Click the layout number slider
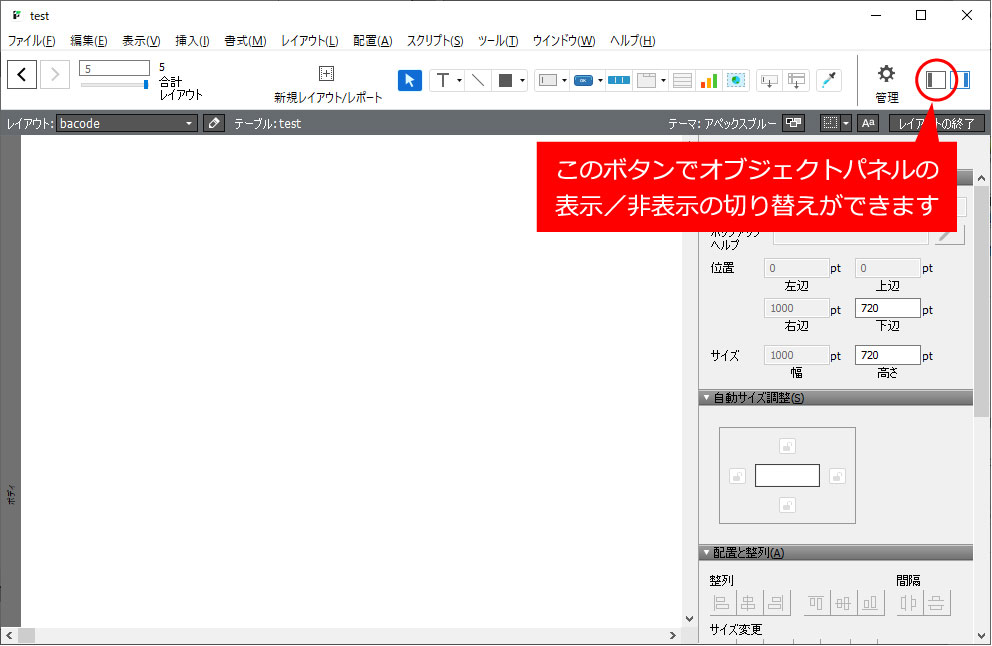Image resolution: width=992 pixels, height=646 pixels. tap(115, 84)
